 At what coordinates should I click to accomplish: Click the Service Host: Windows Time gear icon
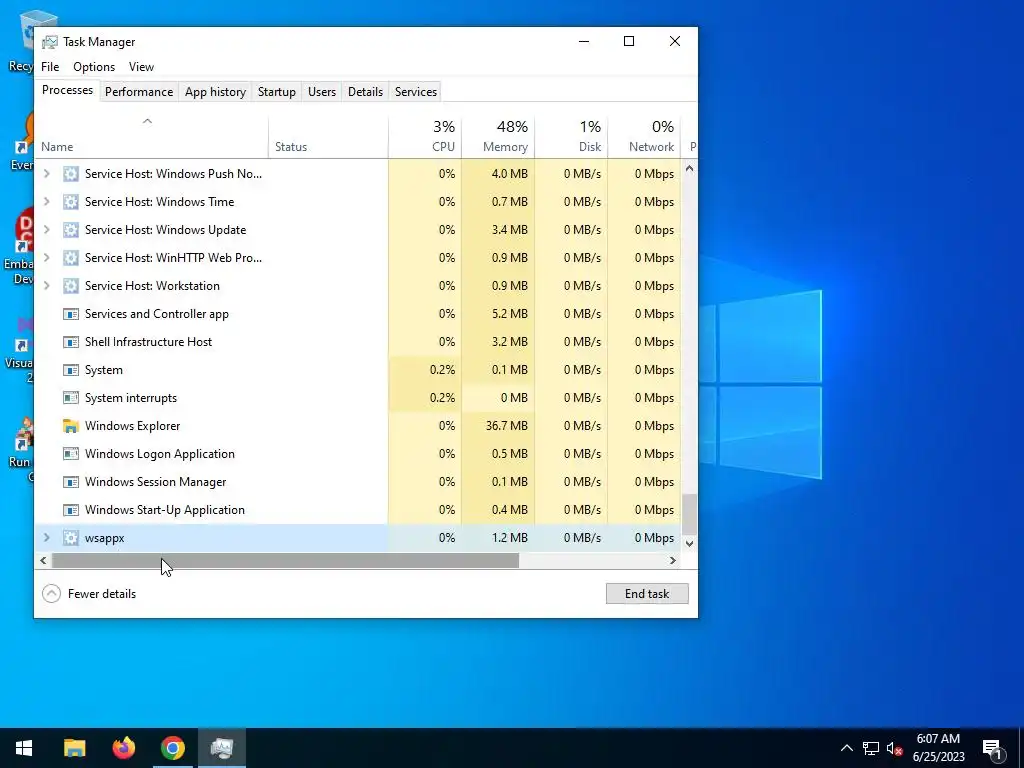(x=71, y=202)
